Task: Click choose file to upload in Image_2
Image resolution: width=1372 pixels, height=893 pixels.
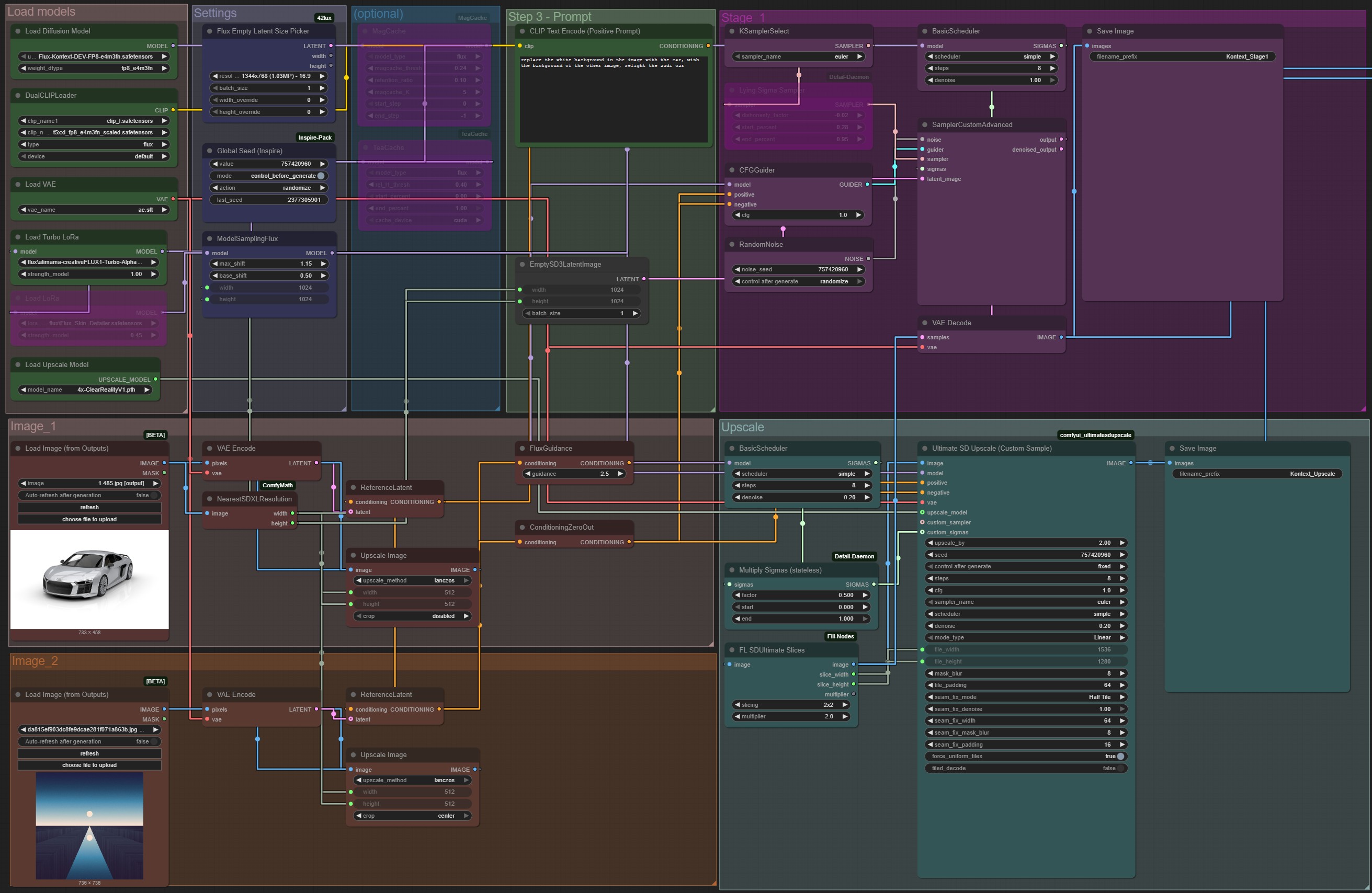Action: [x=89, y=765]
